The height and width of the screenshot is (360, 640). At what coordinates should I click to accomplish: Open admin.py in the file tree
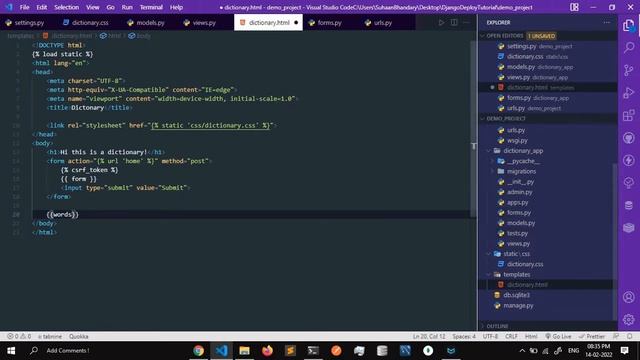pyautogui.click(x=520, y=192)
